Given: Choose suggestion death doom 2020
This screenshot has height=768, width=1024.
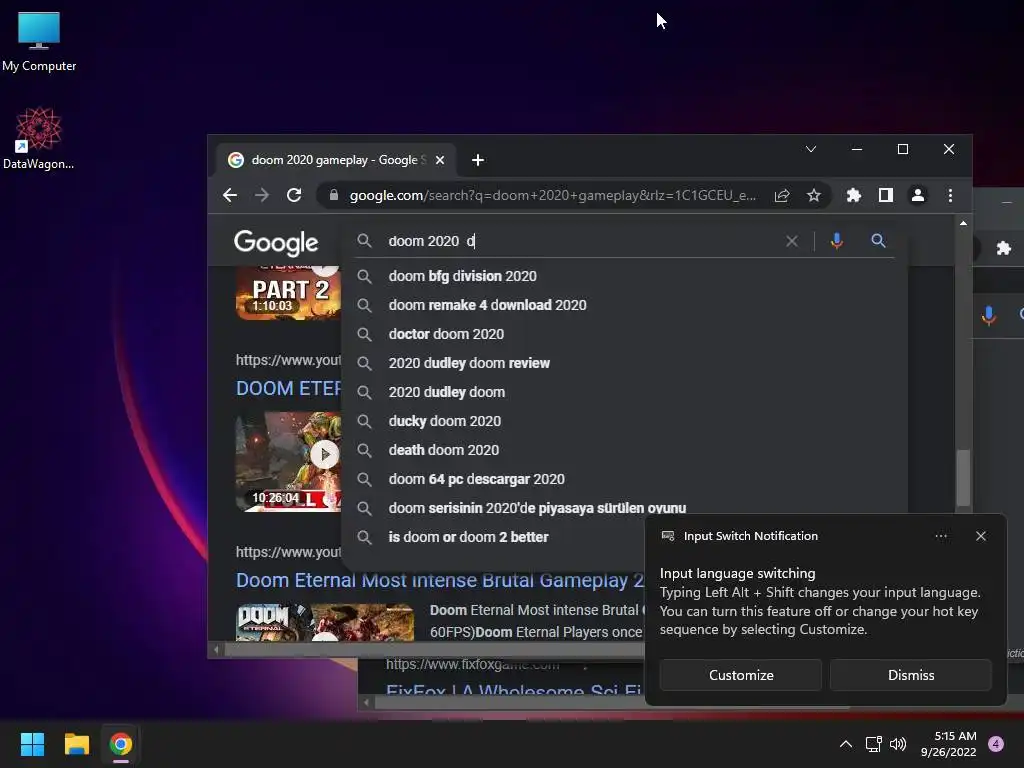Looking at the screenshot, I should coord(624,450).
